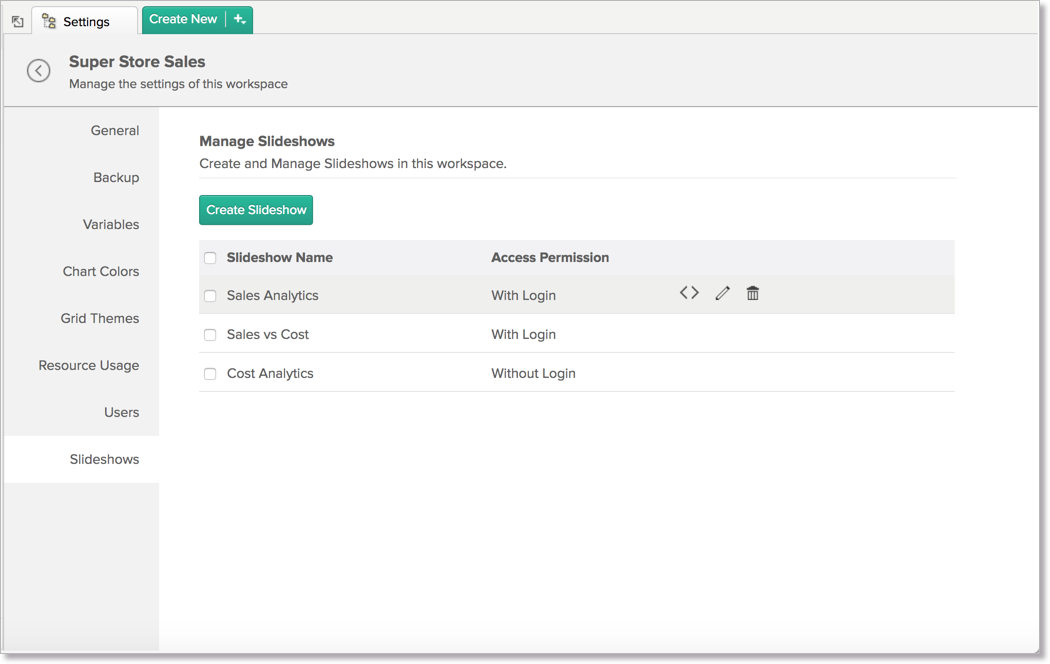Click the pop-out icon left of Settings tab

click(x=16, y=20)
